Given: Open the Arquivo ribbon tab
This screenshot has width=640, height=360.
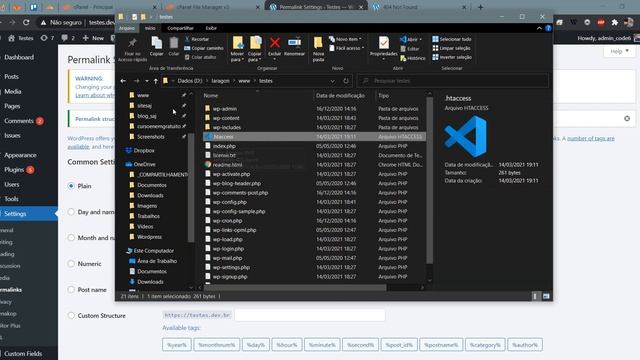Looking at the screenshot, I should point(127,28).
